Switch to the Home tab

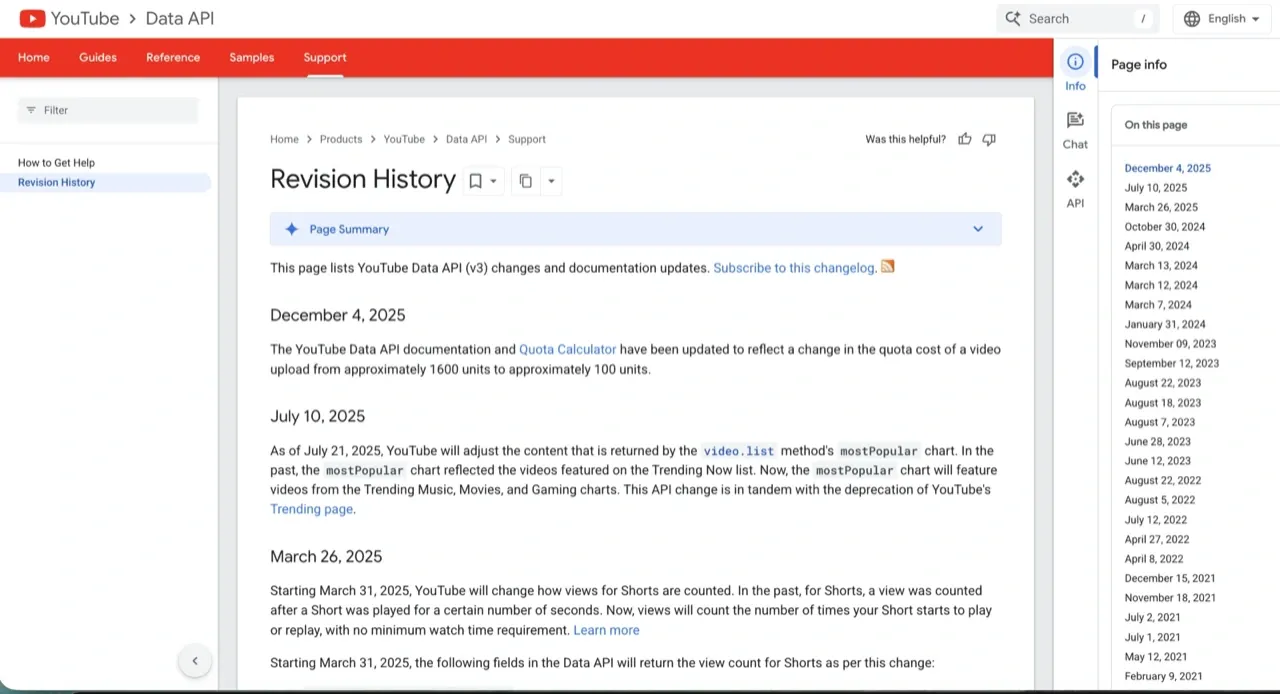(x=33, y=57)
